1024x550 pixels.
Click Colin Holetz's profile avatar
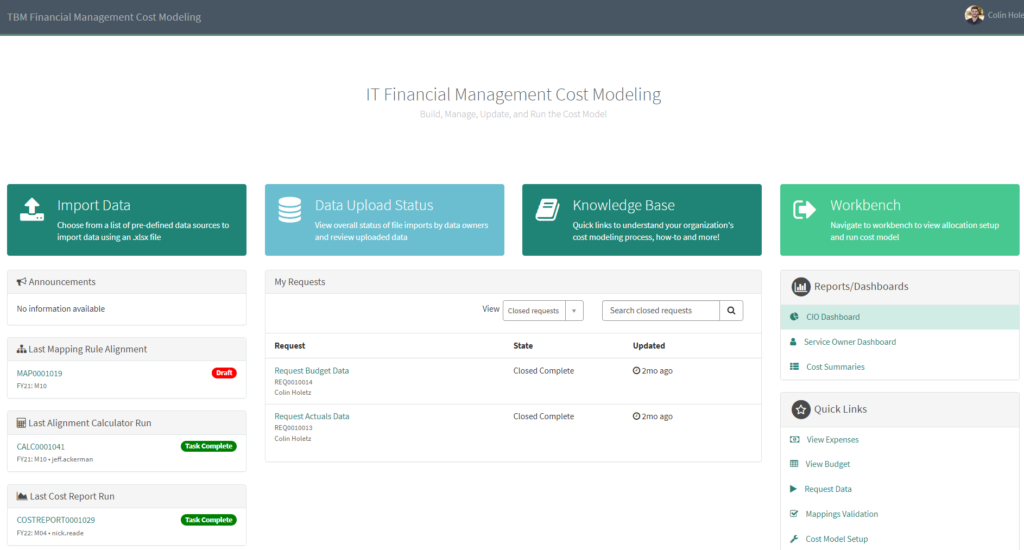[973, 15]
